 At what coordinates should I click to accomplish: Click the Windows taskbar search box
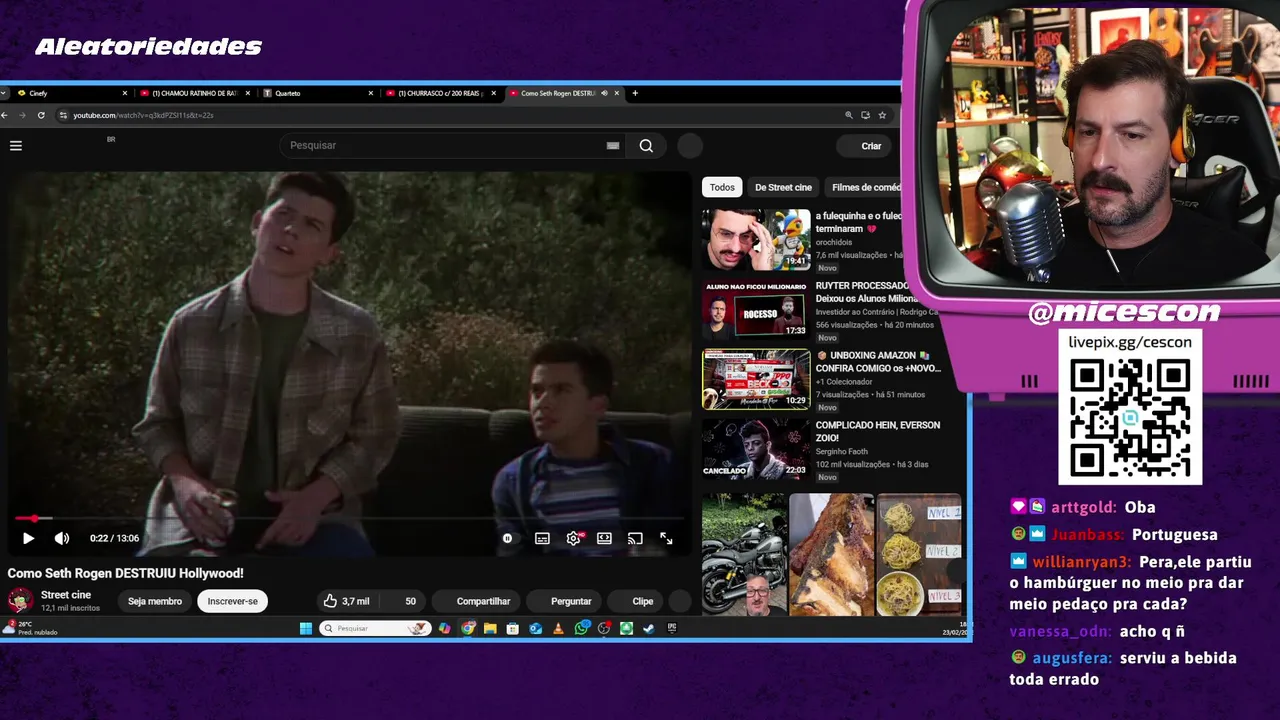[x=375, y=628]
